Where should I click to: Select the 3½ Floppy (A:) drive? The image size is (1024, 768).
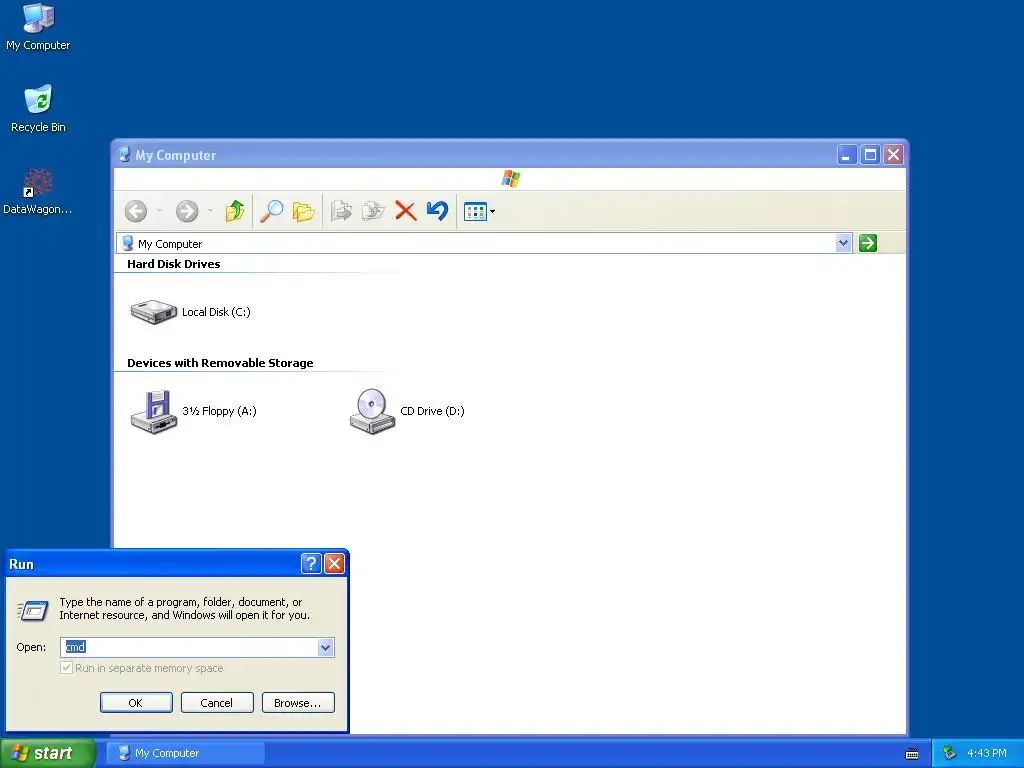coord(193,411)
